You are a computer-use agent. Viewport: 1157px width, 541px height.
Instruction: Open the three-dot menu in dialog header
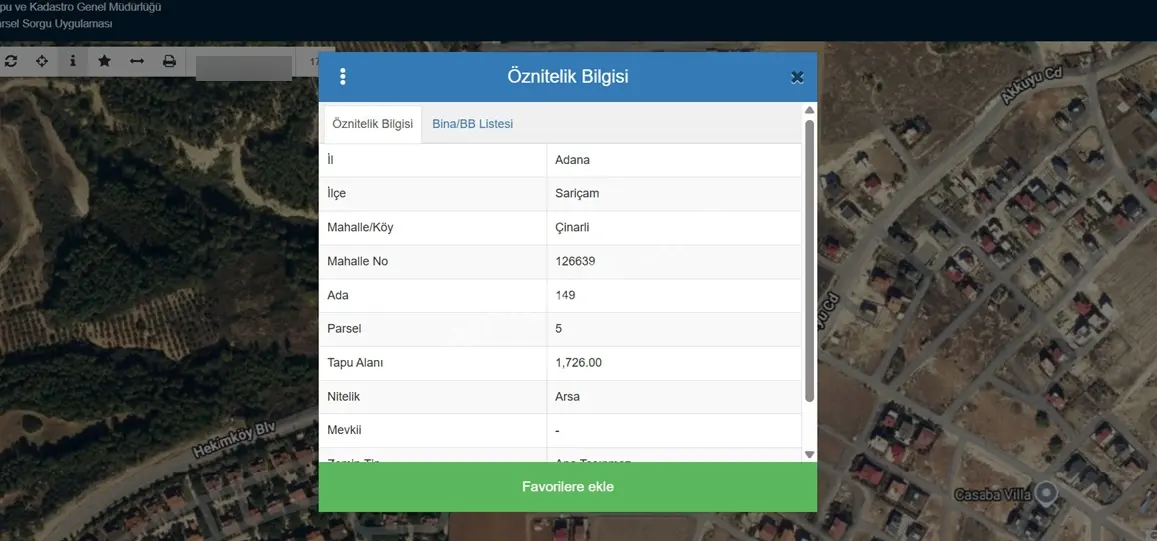click(x=342, y=77)
